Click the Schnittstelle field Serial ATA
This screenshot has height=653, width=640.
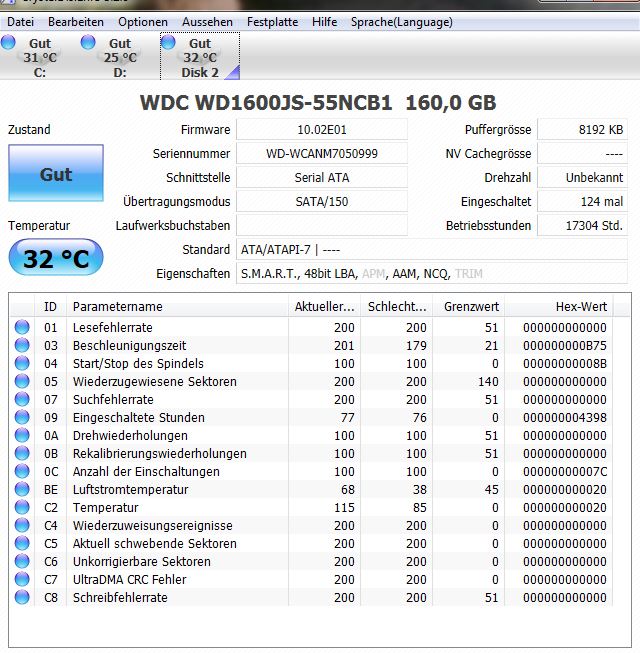point(322,178)
